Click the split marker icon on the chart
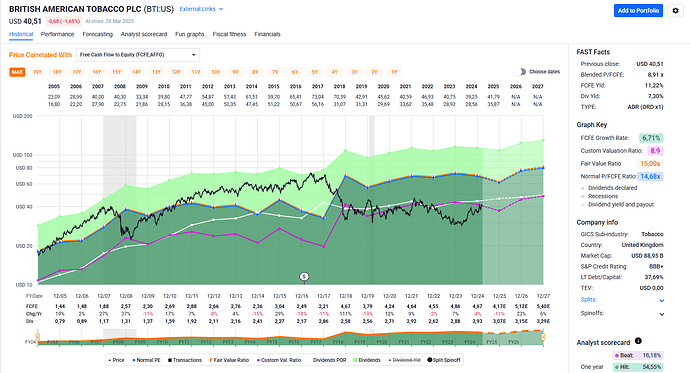The width and height of the screenshot is (690, 373). click(x=304, y=277)
